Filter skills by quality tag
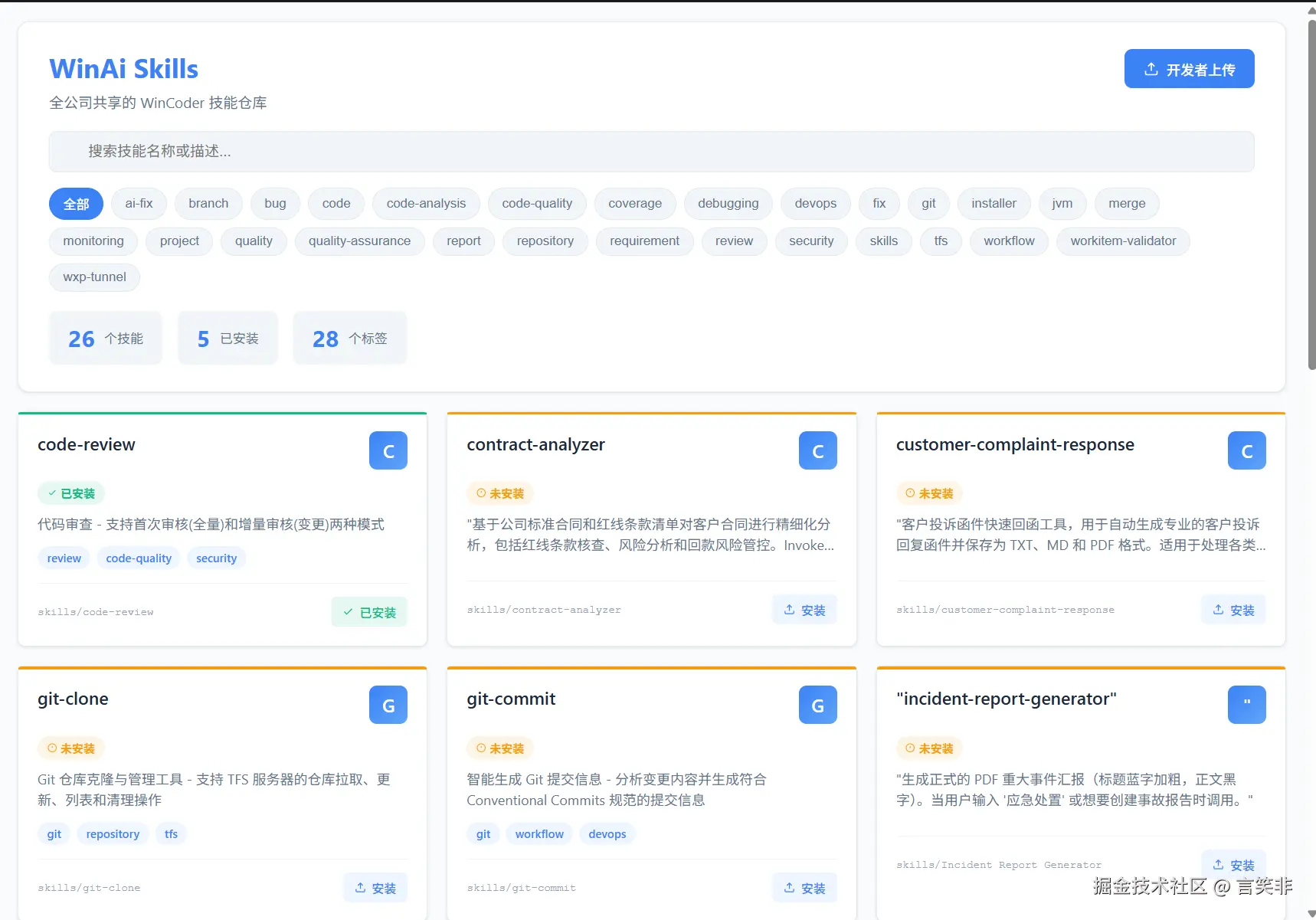This screenshot has width=1316, height=920. (254, 241)
